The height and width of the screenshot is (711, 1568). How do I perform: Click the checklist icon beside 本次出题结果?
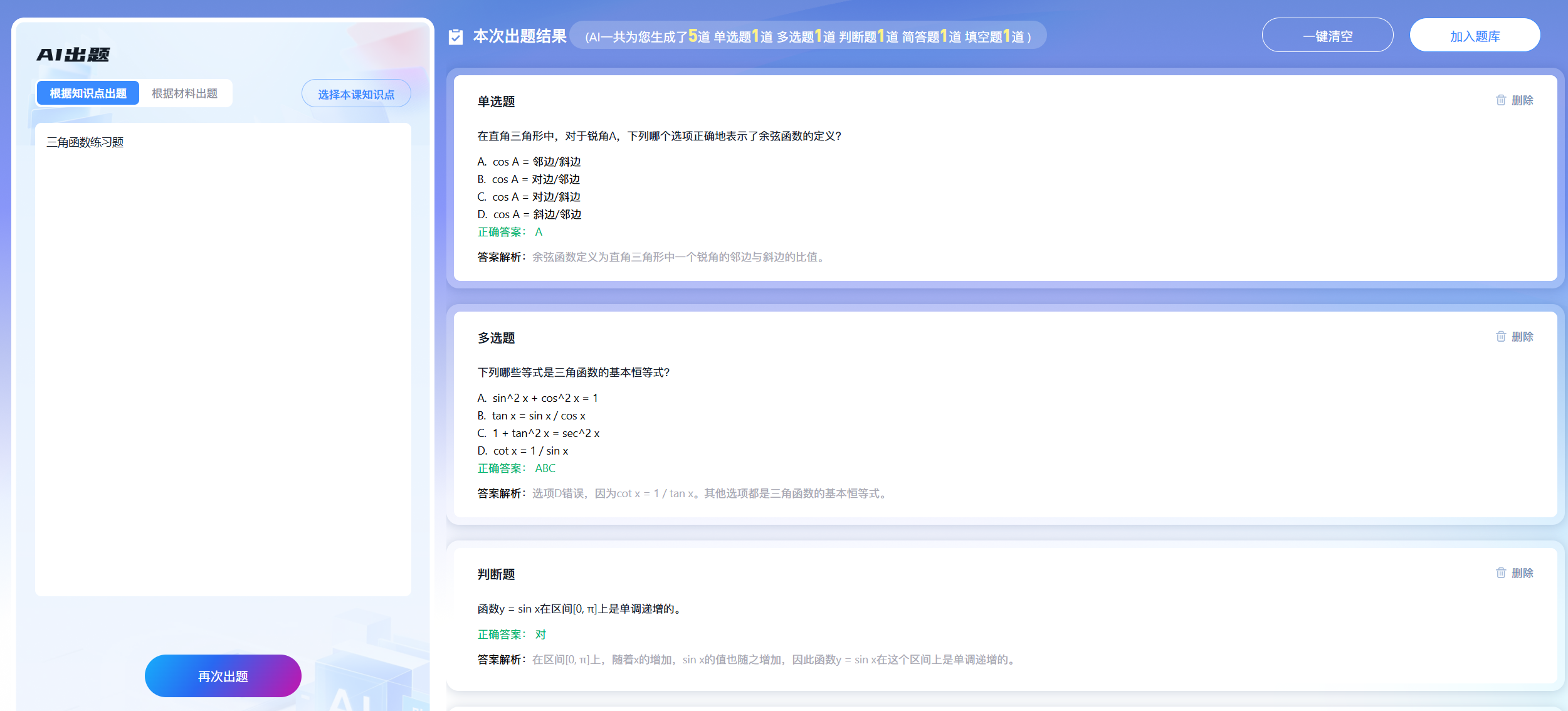pyautogui.click(x=456, y=37)
